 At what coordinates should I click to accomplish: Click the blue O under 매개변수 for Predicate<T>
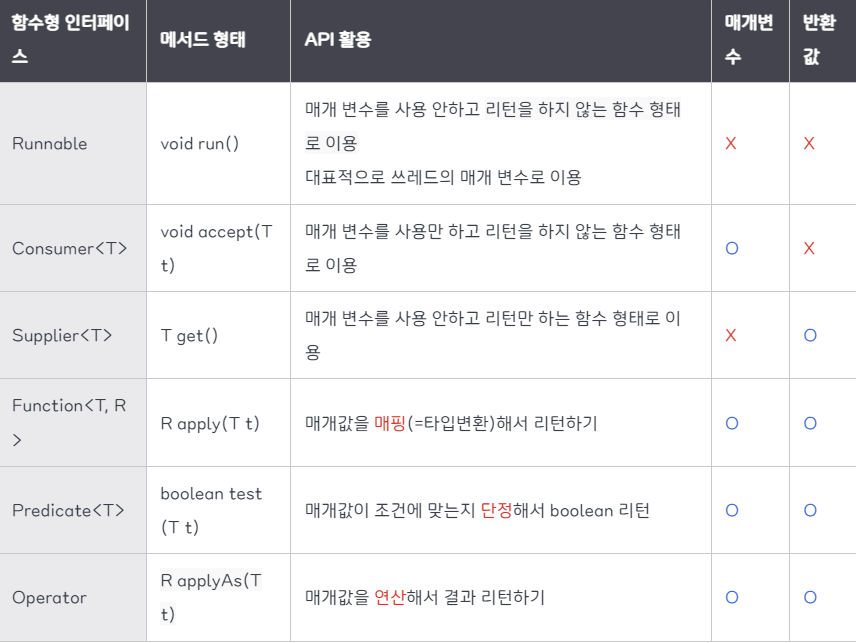click(x=731, y=510)
